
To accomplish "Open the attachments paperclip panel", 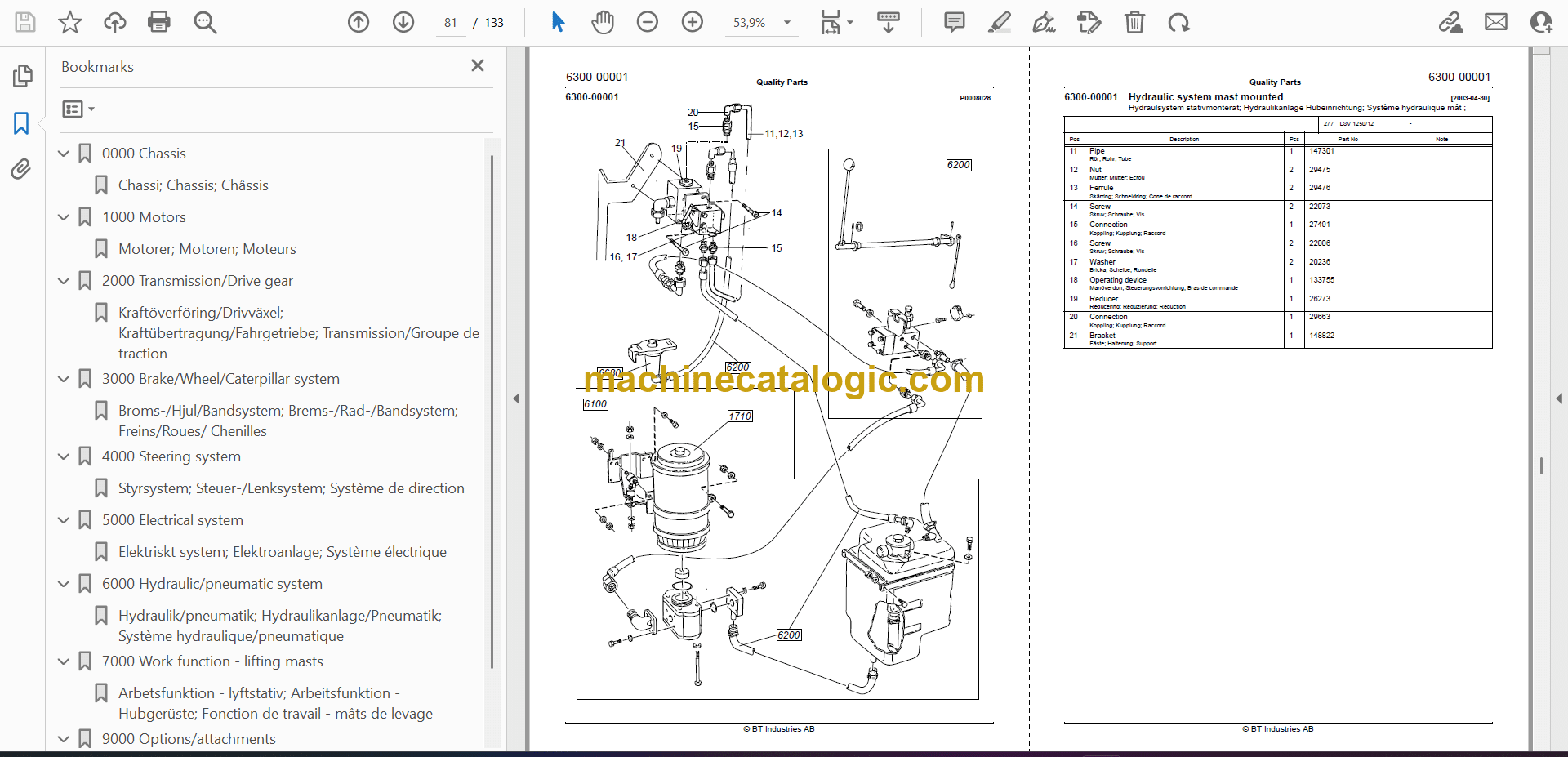I will [x=21, y=169].
